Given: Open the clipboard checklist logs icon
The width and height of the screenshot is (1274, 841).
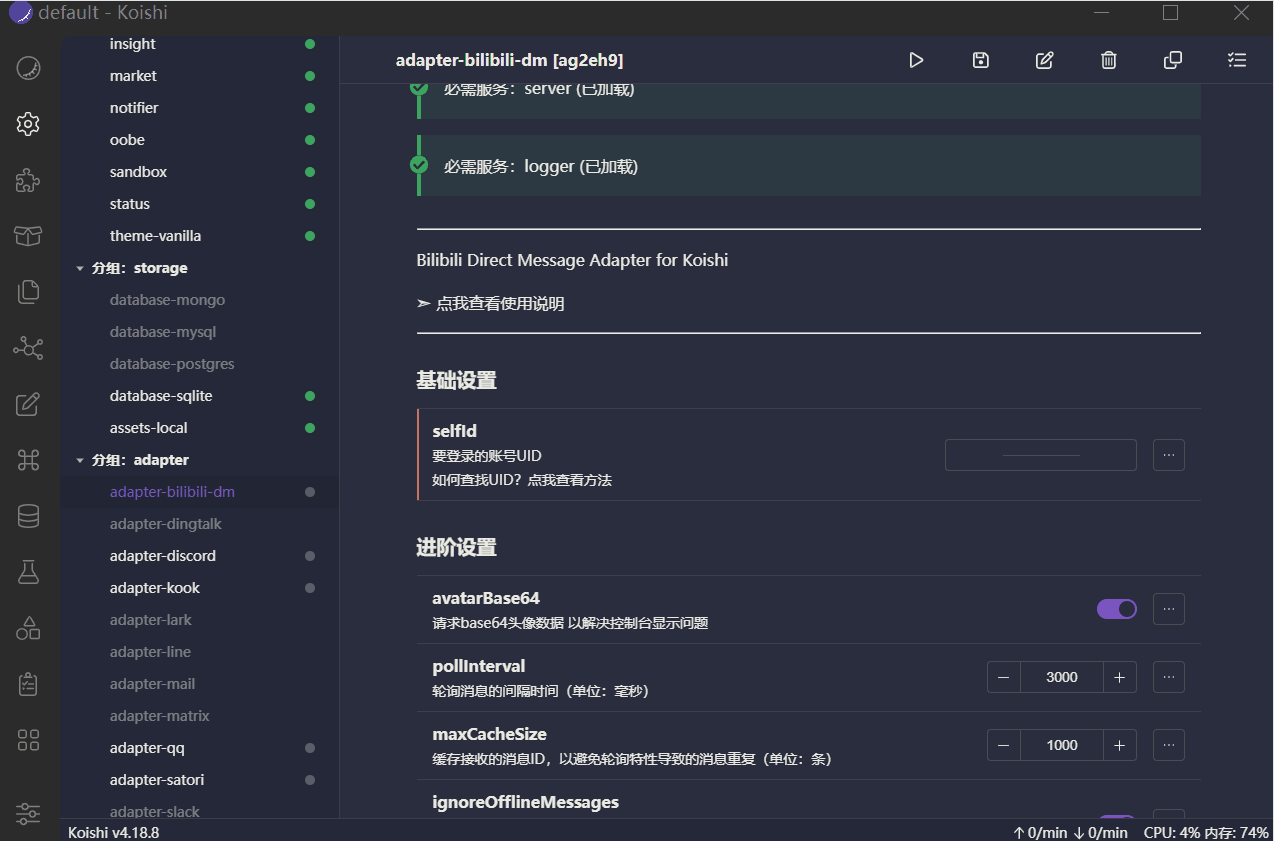Looking at the screenshot, I should [x=28, y=684].
